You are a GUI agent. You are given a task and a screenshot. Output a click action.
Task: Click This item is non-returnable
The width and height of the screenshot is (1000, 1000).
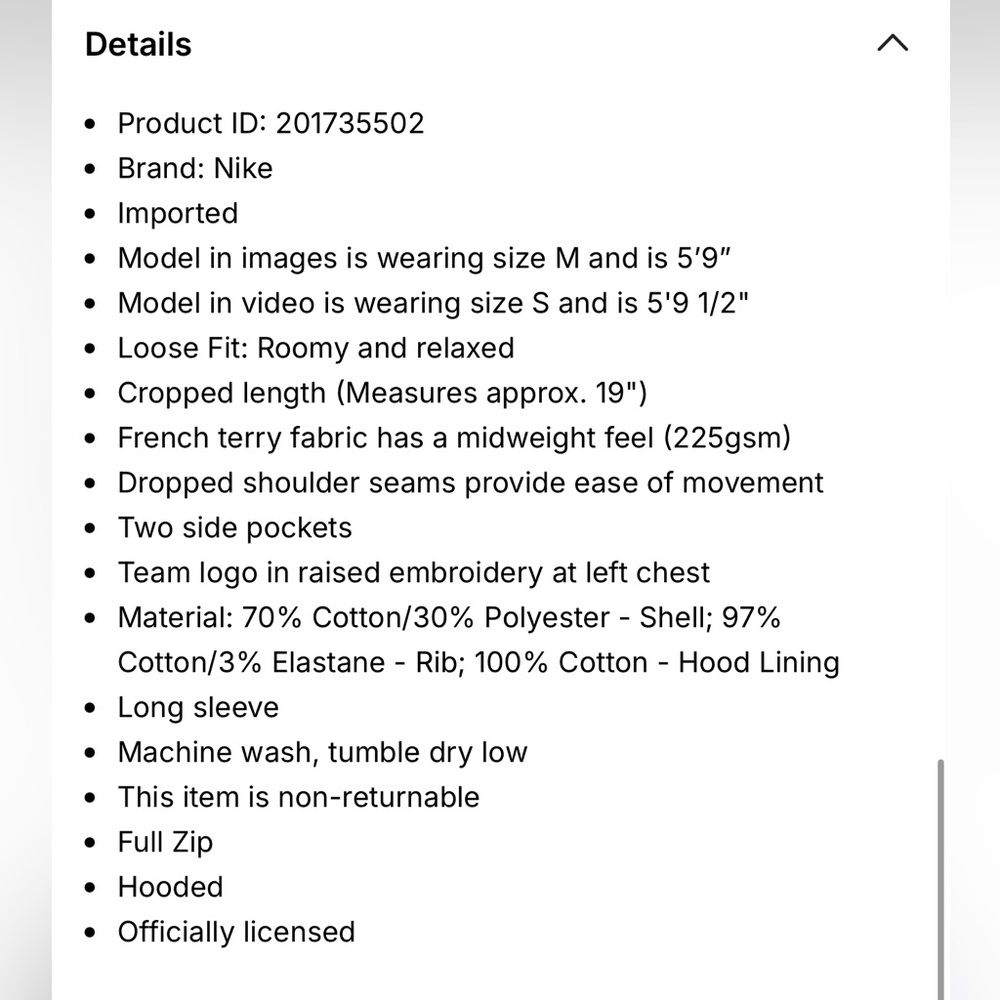click(299, 797)
